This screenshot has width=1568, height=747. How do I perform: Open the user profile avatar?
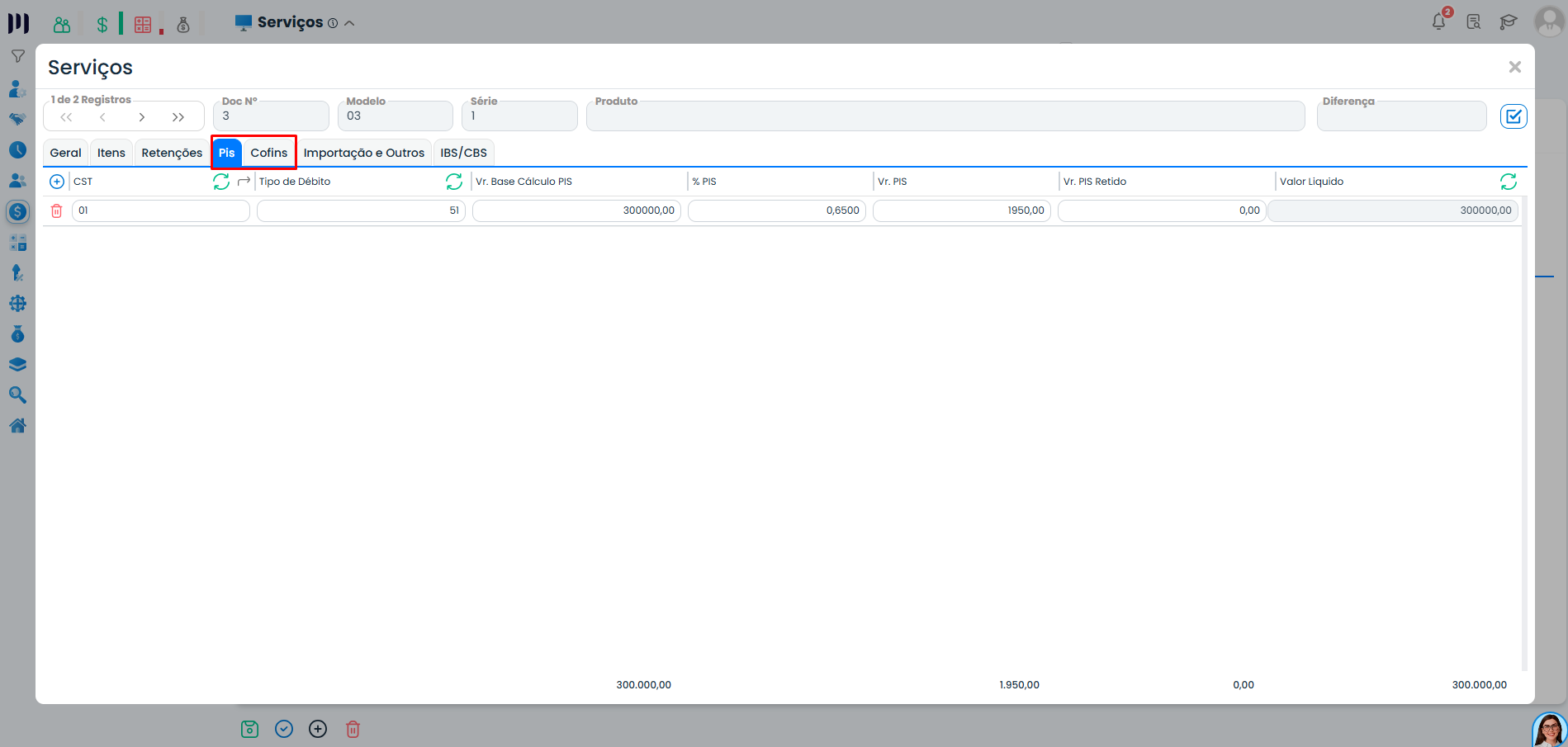click(1549, 22)
